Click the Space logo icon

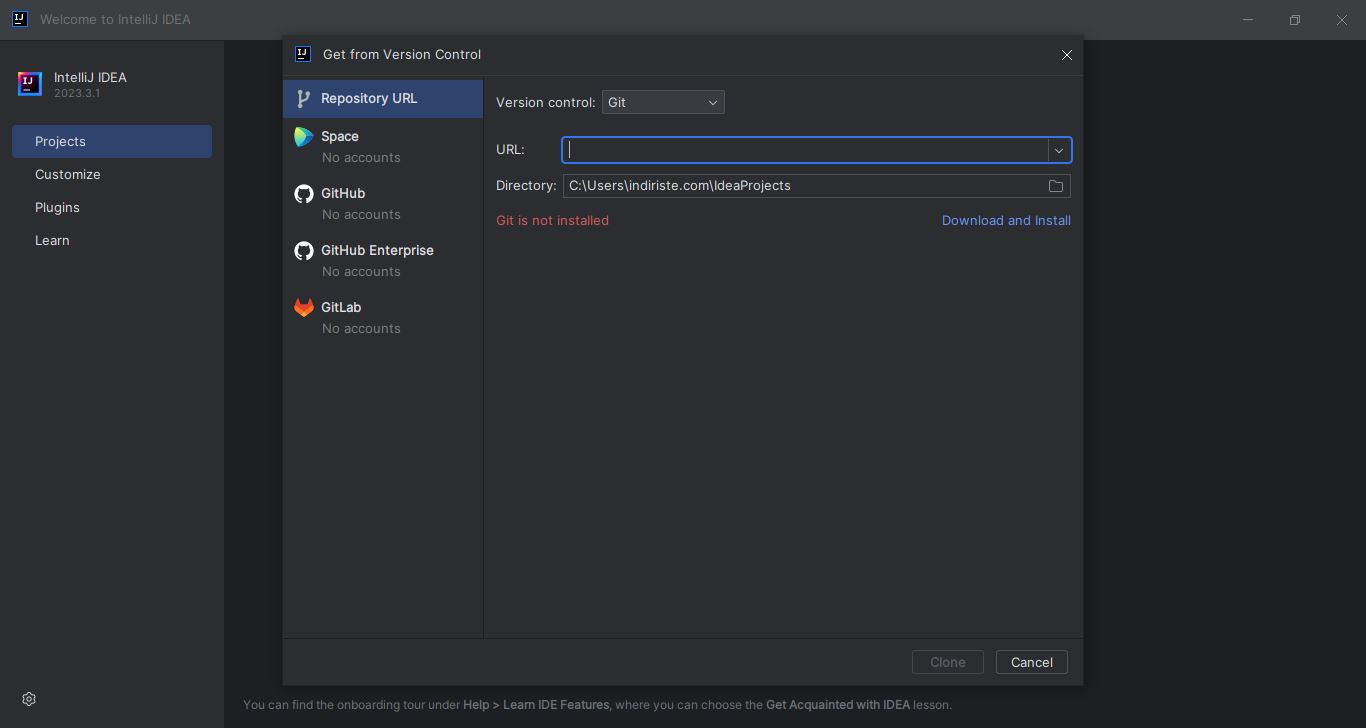pos(304,137)
